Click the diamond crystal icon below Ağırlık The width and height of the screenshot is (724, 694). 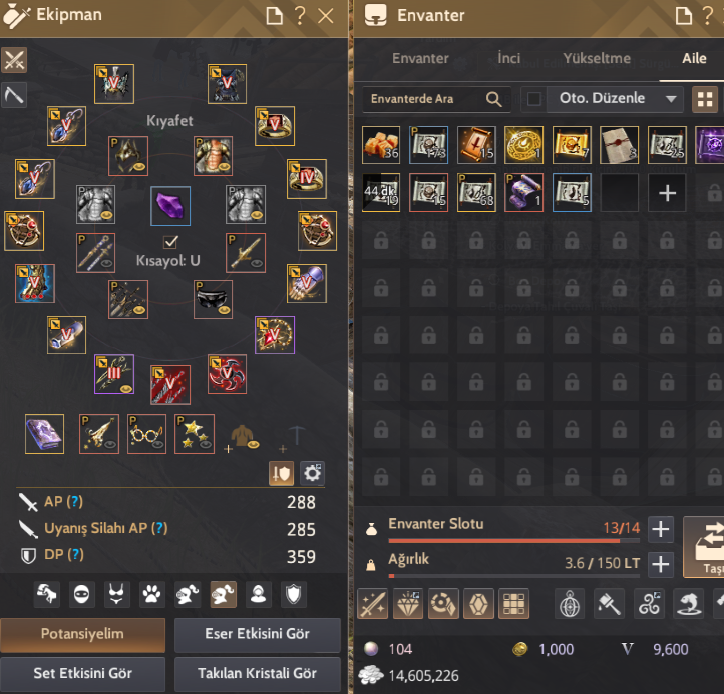[x=409, y=603]
